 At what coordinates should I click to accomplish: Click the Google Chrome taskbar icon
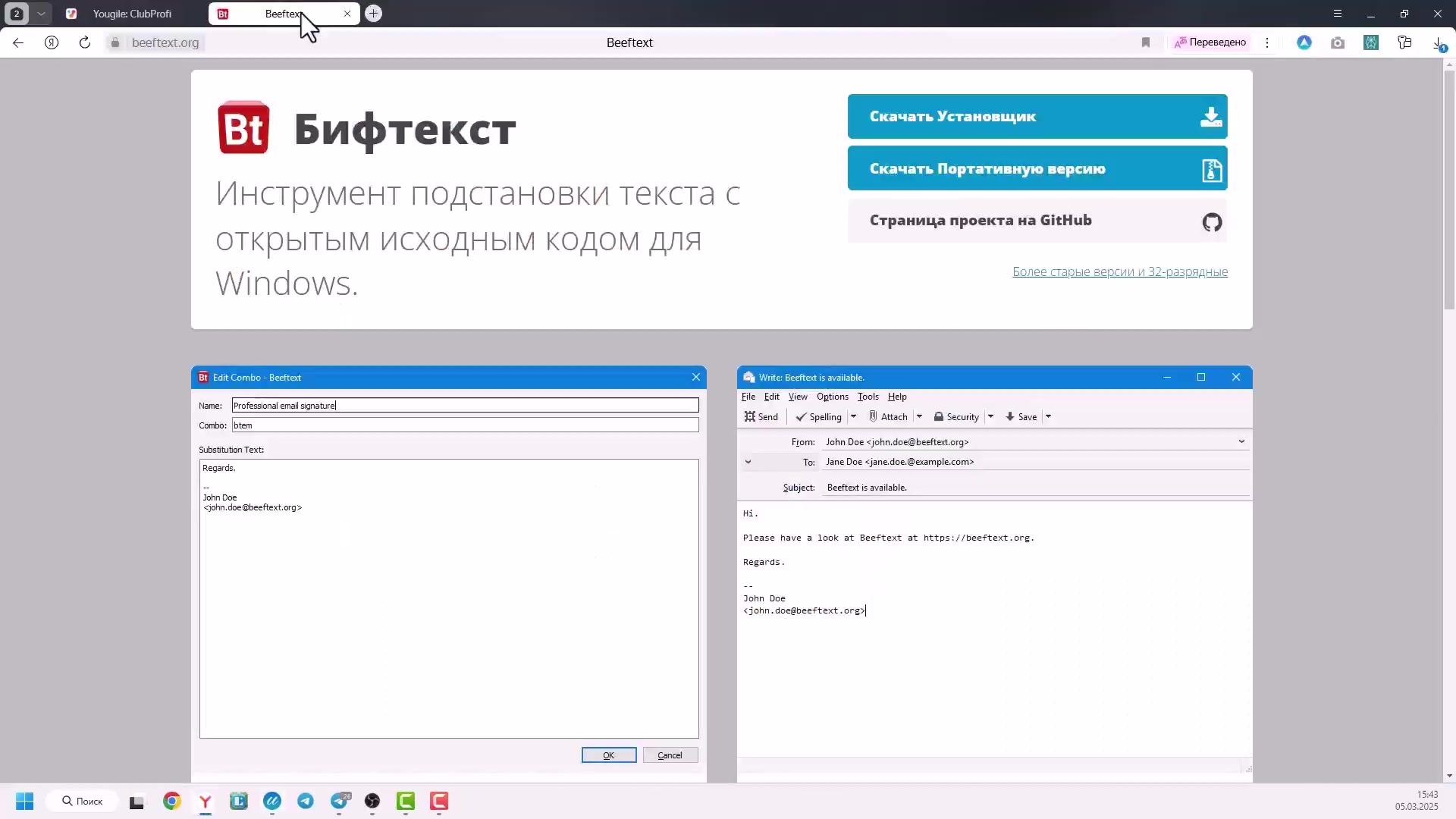tap(172, 801)
